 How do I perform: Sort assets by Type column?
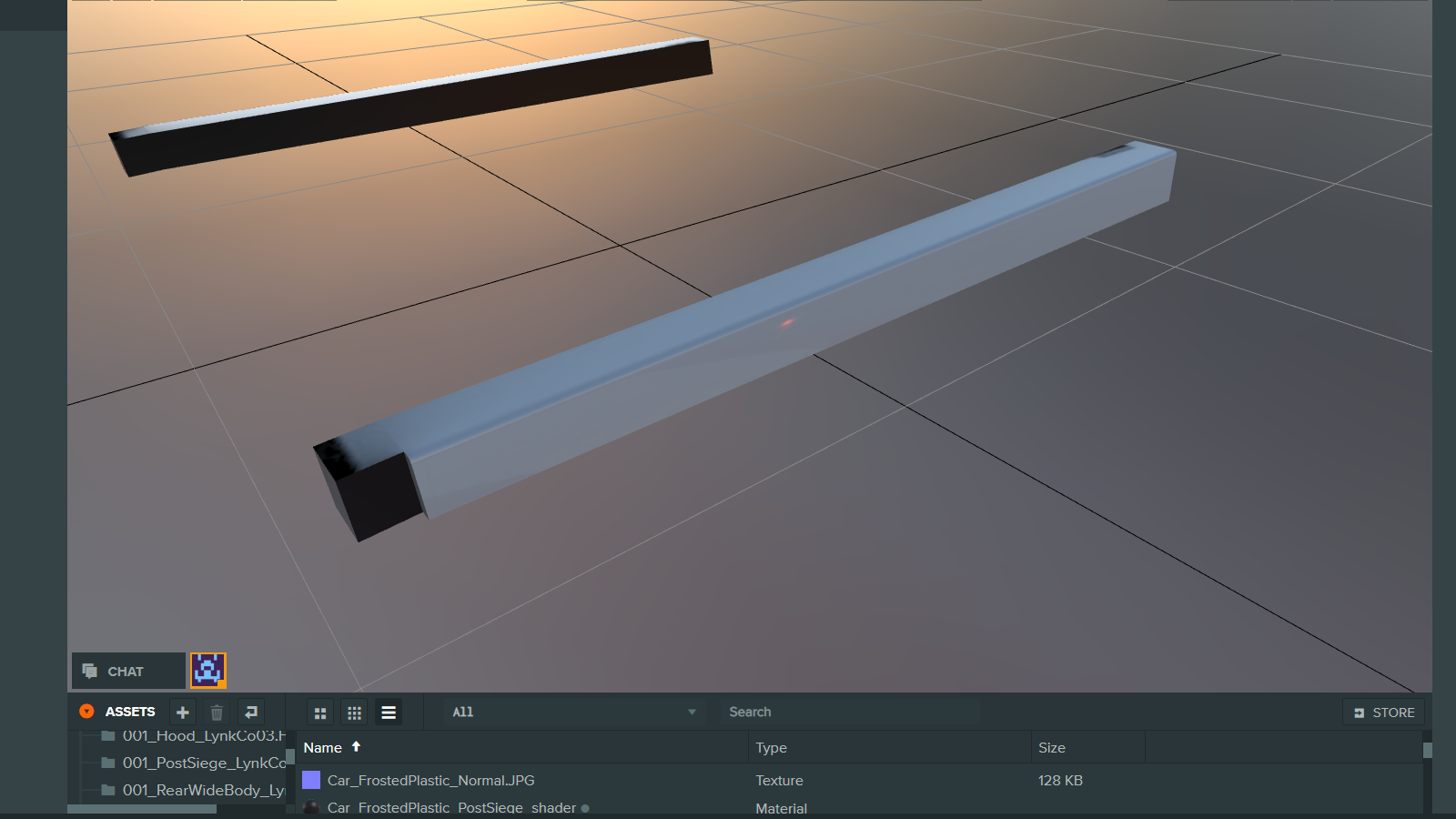click(771, 748)
